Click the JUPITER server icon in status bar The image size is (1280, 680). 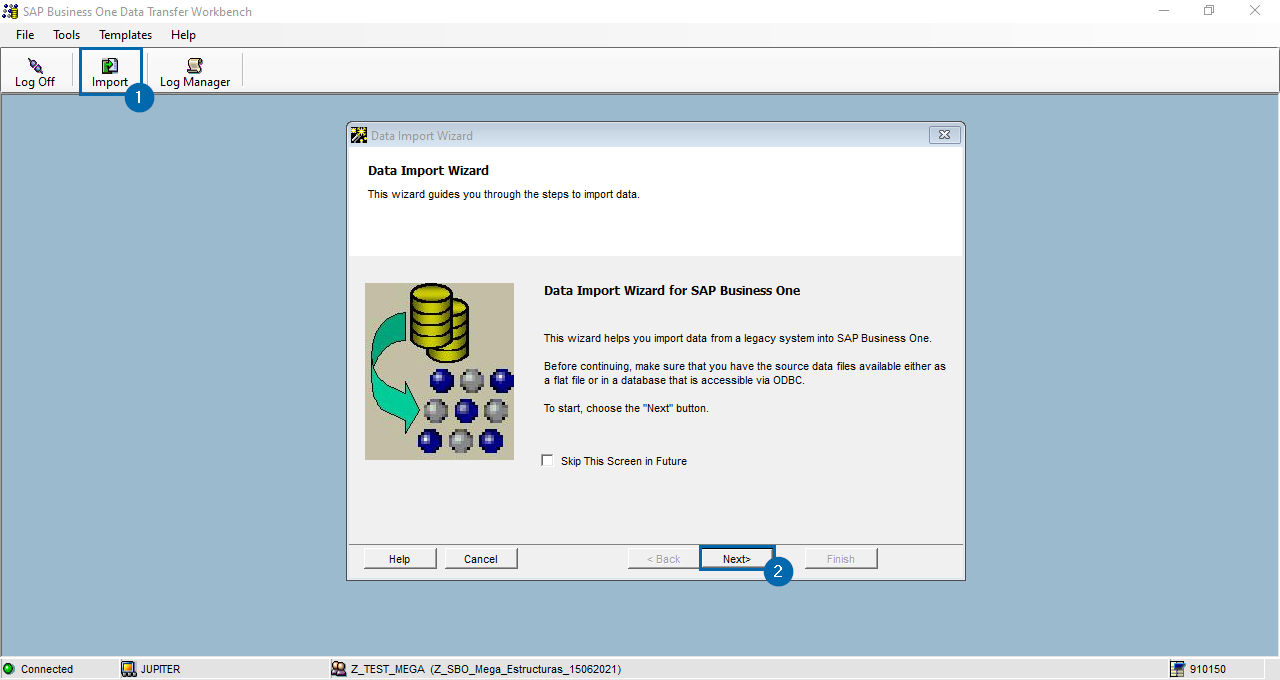tap(128, 669)
